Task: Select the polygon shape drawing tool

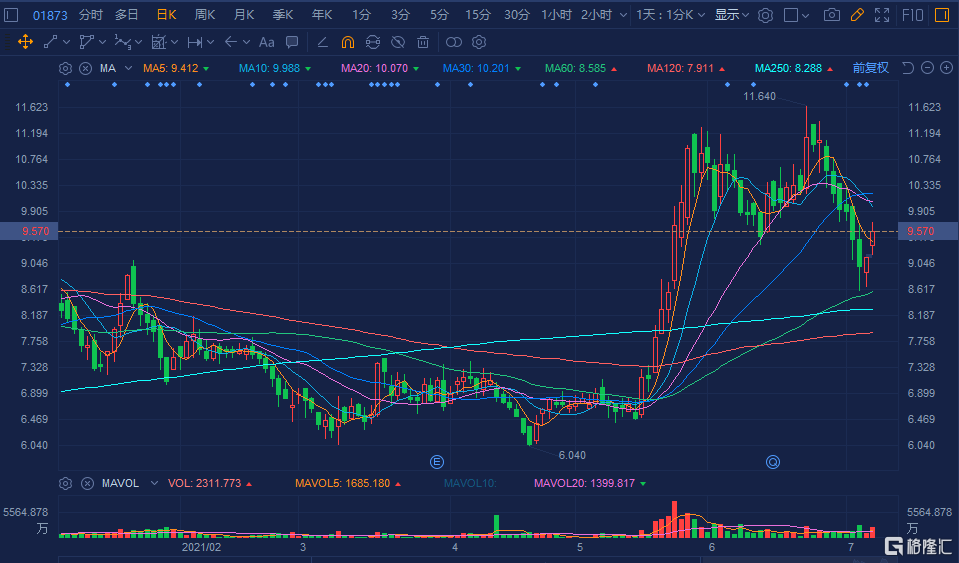Action: click(x=86, y=42)
